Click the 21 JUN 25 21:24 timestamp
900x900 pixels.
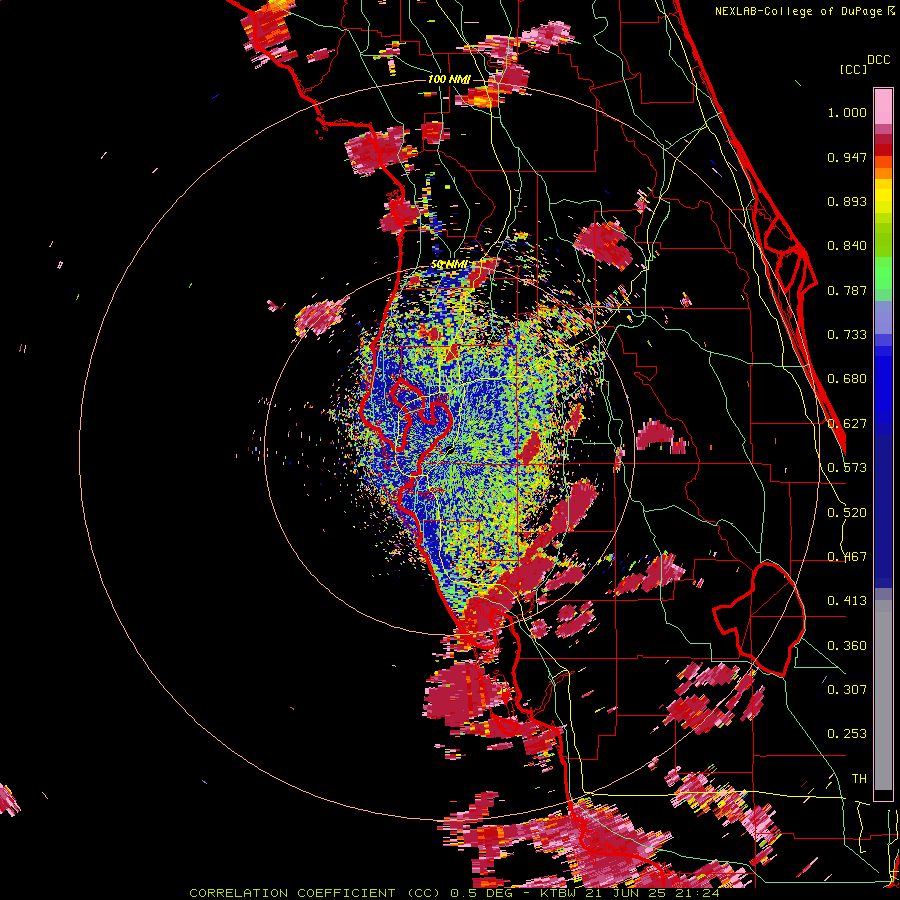tap(653, 893)
